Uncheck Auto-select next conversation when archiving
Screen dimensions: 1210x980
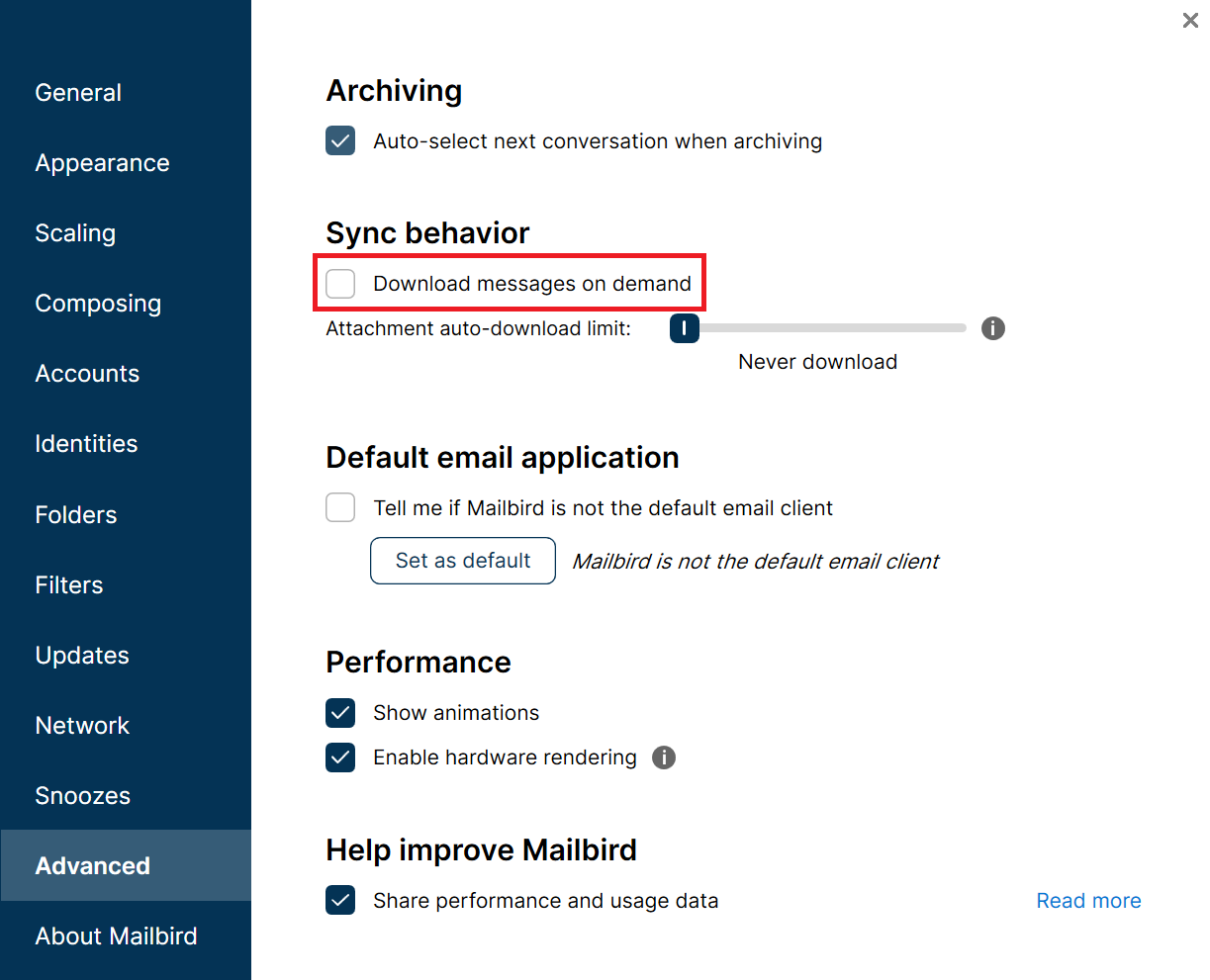[340, 140]
